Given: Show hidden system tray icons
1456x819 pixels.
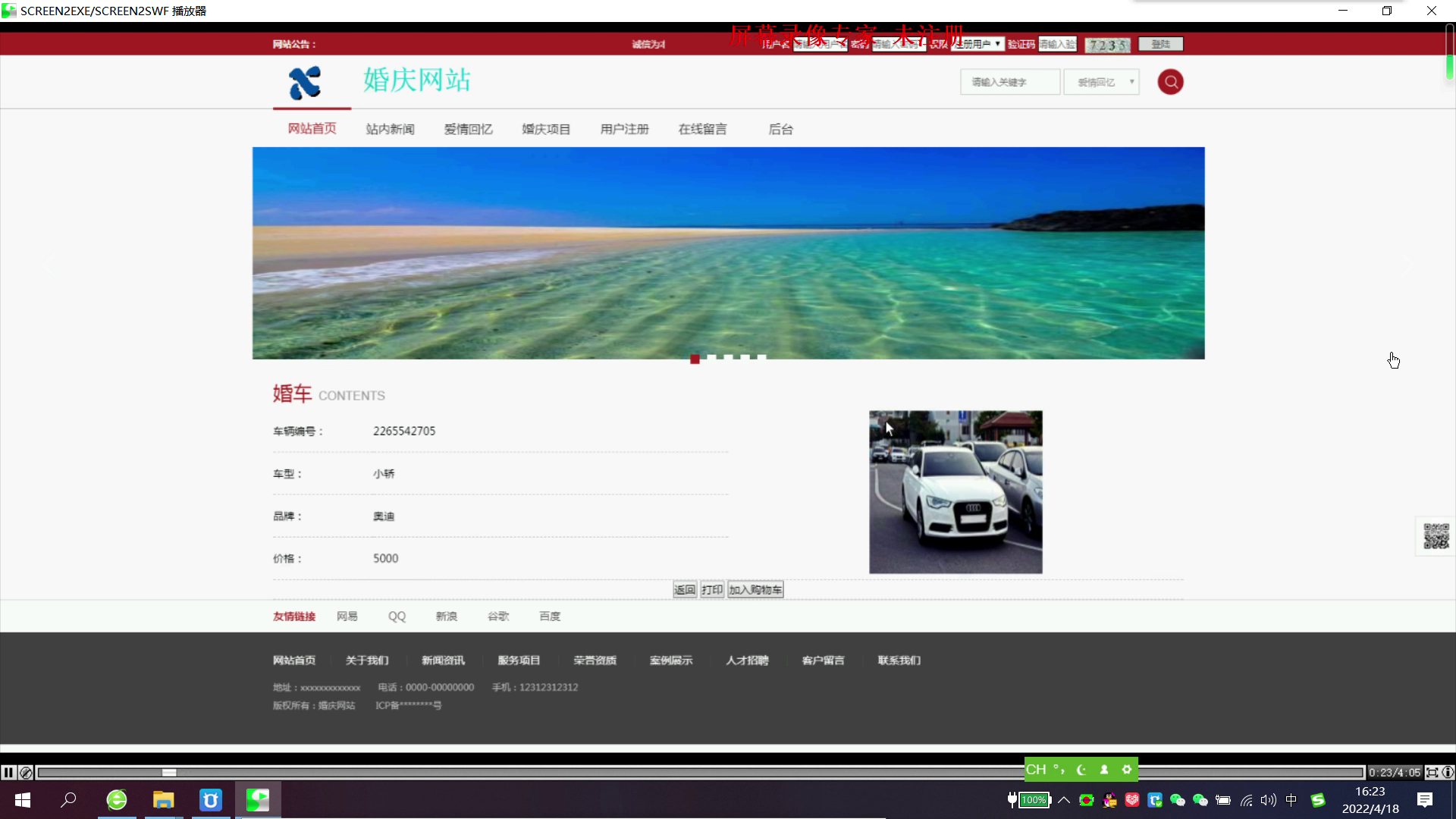Looking at the screenshot, I should click(1064, 800).
